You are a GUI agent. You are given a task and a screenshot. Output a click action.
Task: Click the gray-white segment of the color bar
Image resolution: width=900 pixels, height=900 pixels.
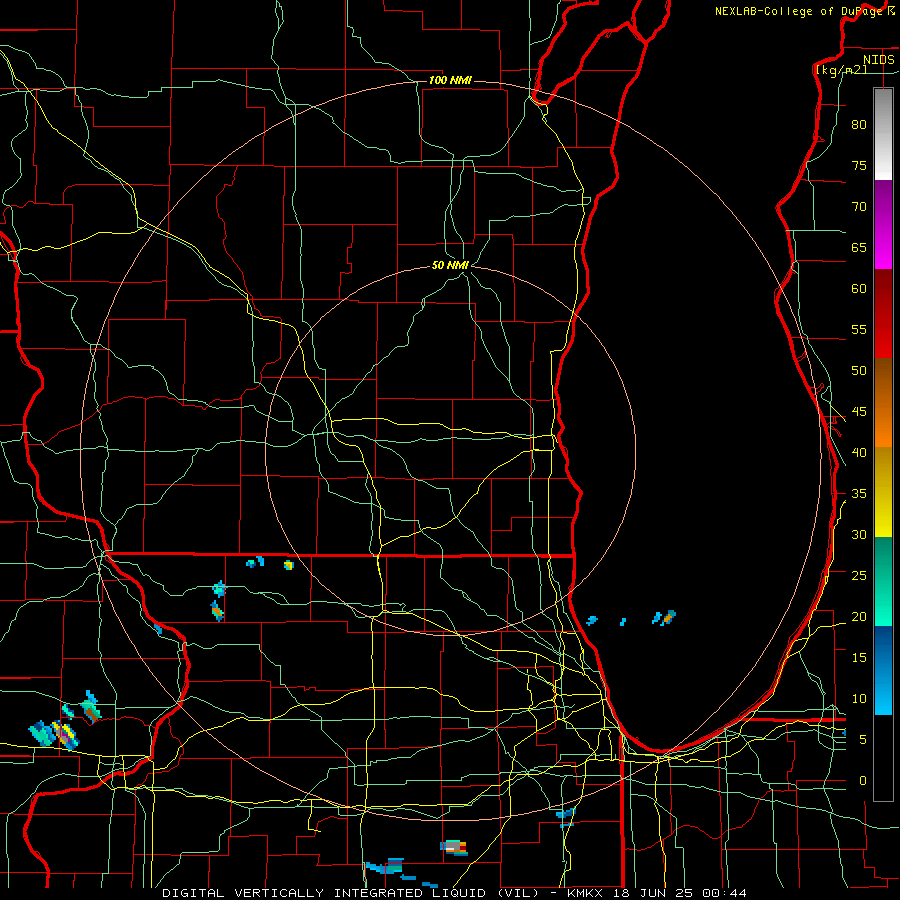click(883, 134)
